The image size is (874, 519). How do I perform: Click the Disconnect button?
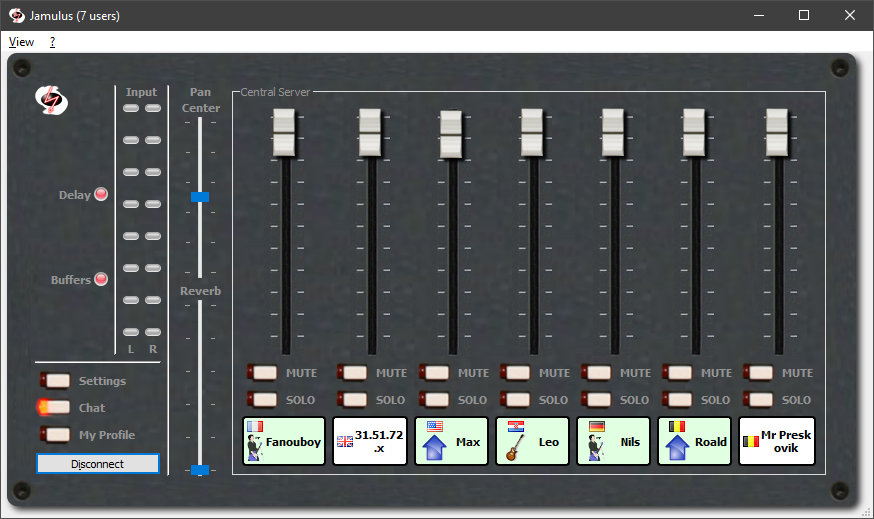(x=98, y=464)
